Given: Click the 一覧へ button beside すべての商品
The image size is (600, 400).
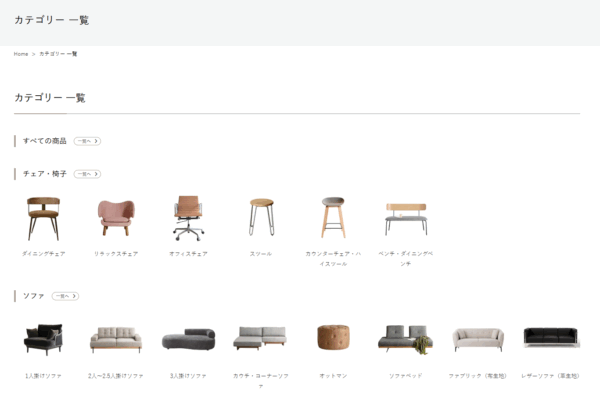Looking at the screenshot, I should tap(87, 141).
